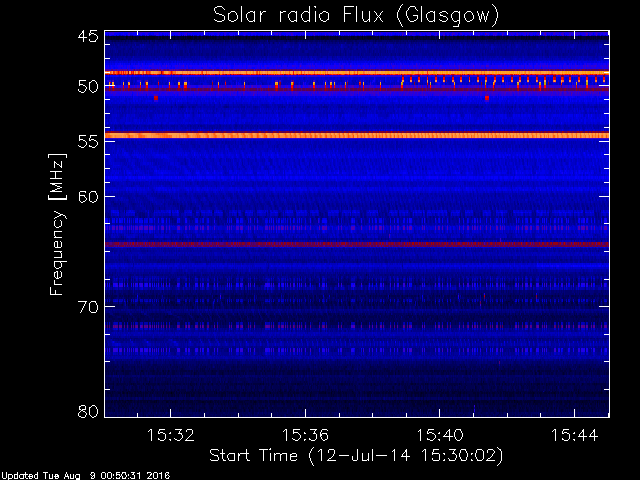640x480 pixels.
Task: Click the red marker square near 15:31
Action: tap(156, 98)
